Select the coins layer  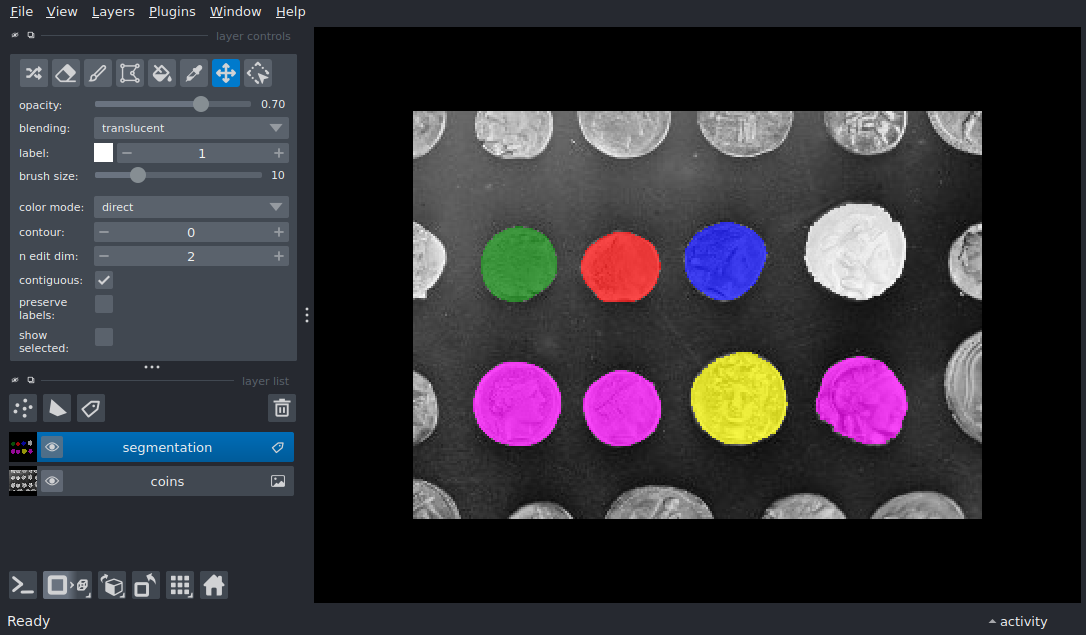(167, 482)
